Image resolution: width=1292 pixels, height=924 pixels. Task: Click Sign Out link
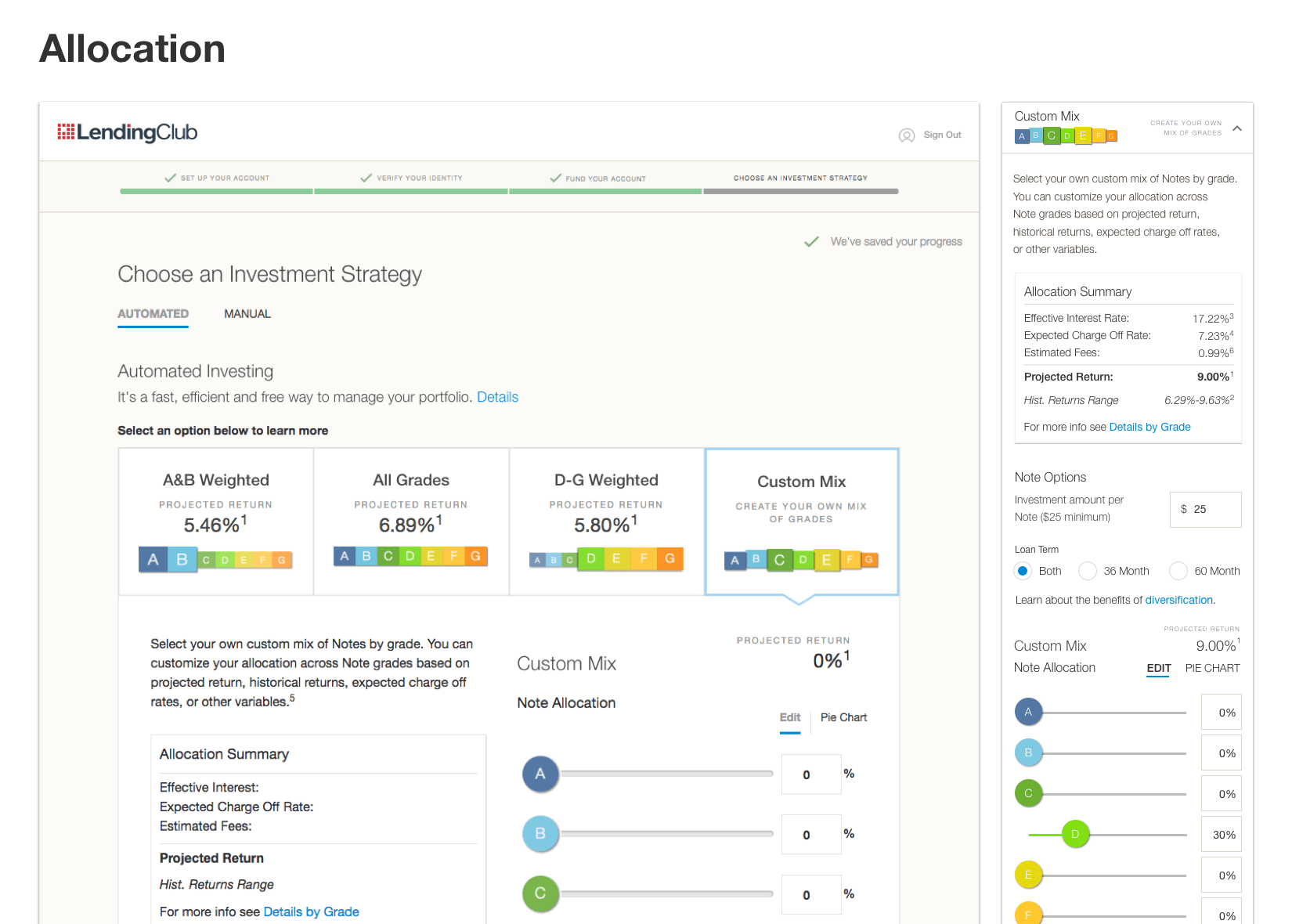942,135
